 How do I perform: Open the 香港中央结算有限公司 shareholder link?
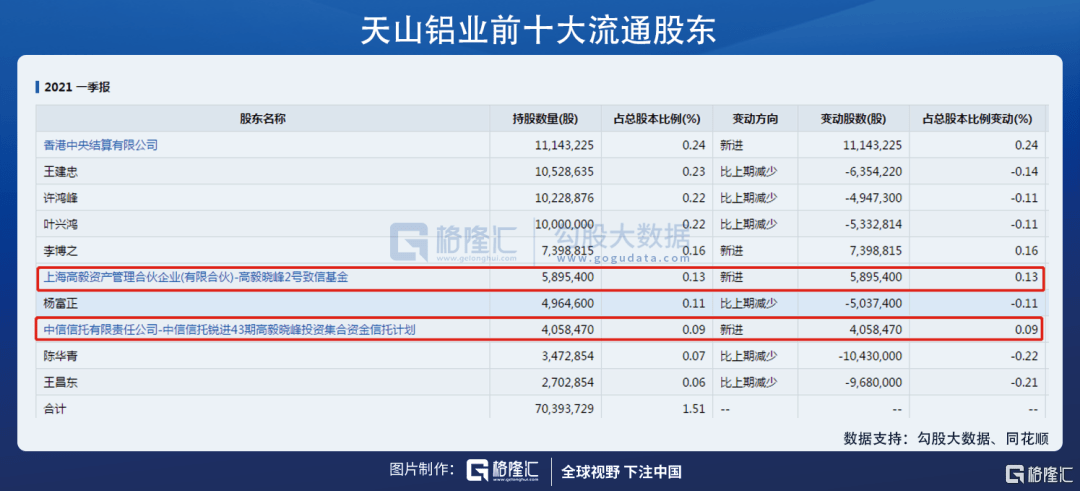(101, 145)
